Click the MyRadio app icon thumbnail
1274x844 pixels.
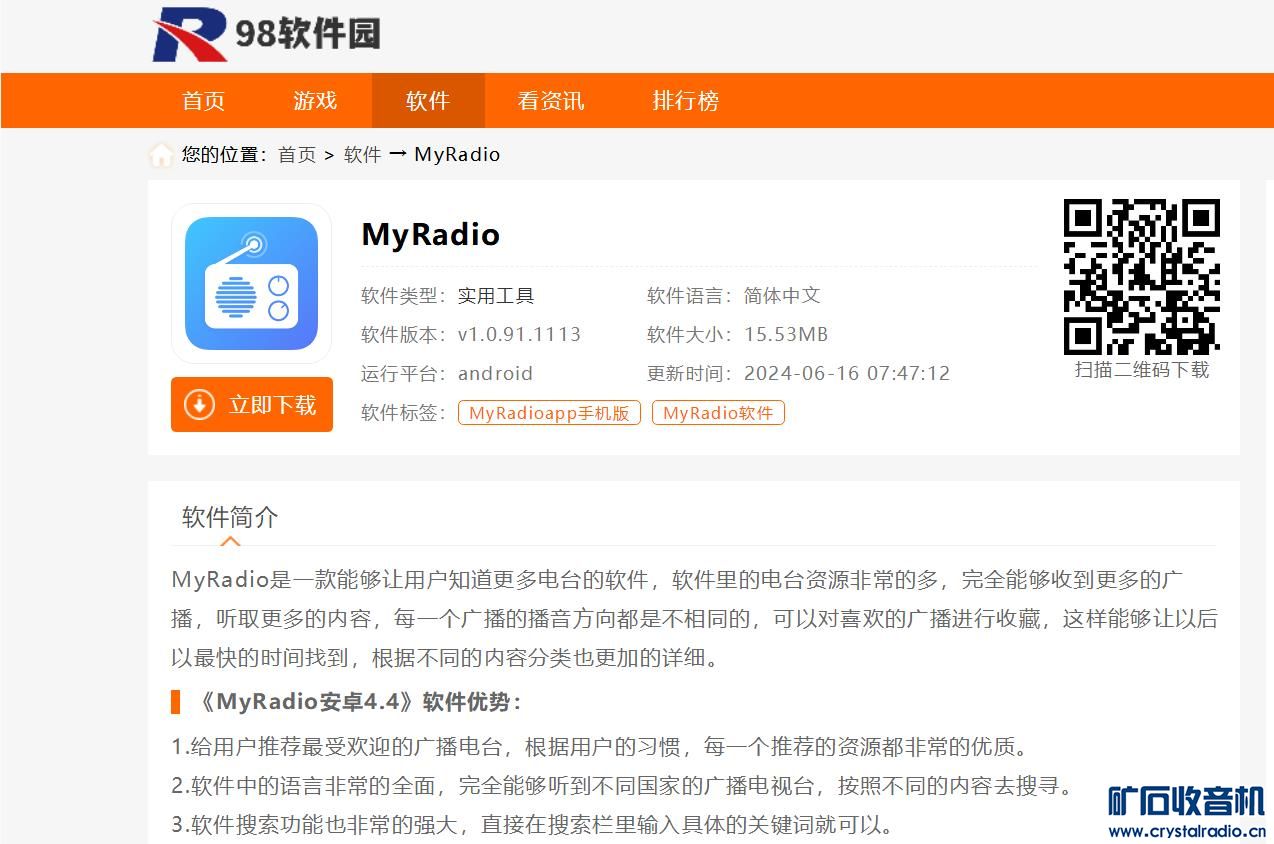click(251, 283)
